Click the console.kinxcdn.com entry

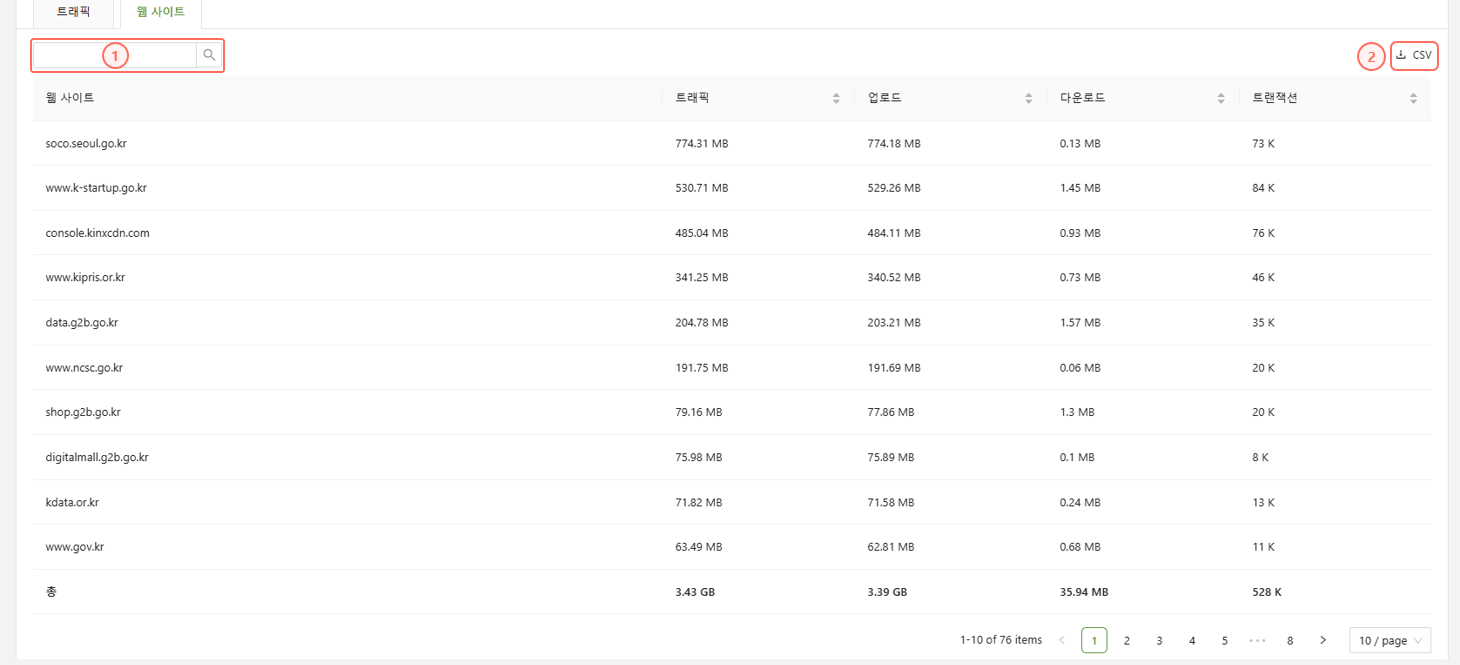coord(97,233)
